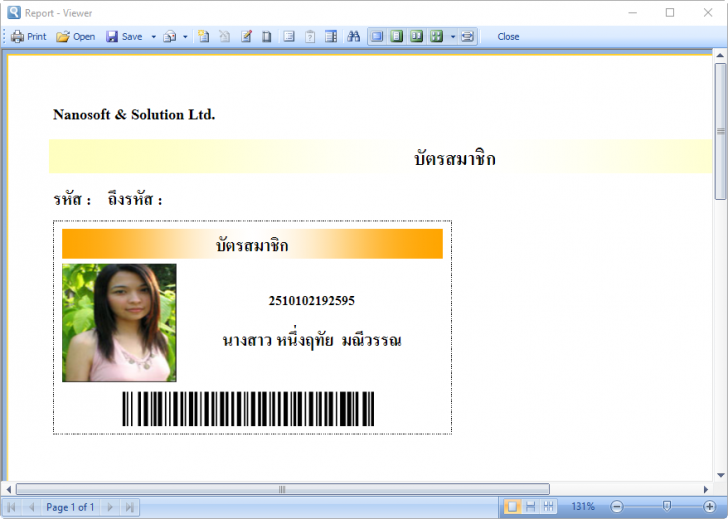The height and width of the screenshot is (519, 728).
Task: Go to the previous page
Action: click(x=31, y=507)
